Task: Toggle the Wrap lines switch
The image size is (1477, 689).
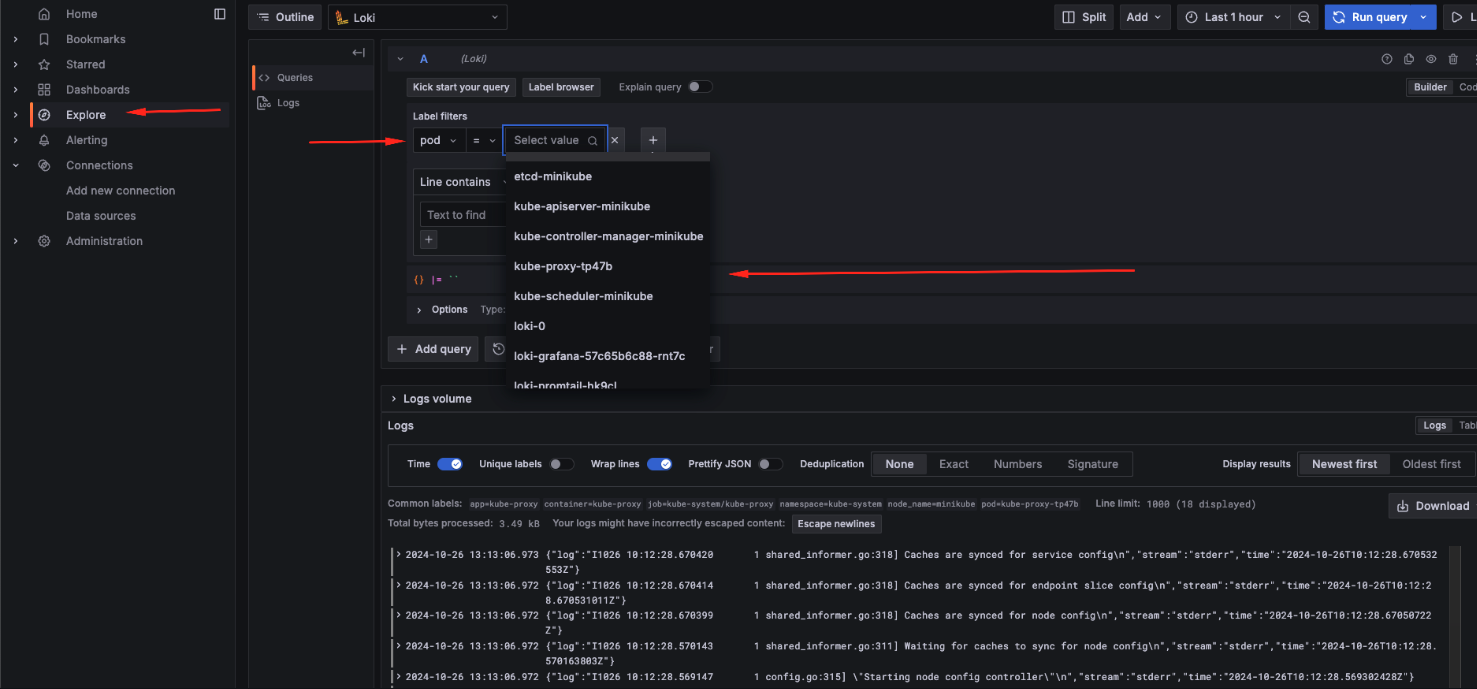Action: point(659,464)
